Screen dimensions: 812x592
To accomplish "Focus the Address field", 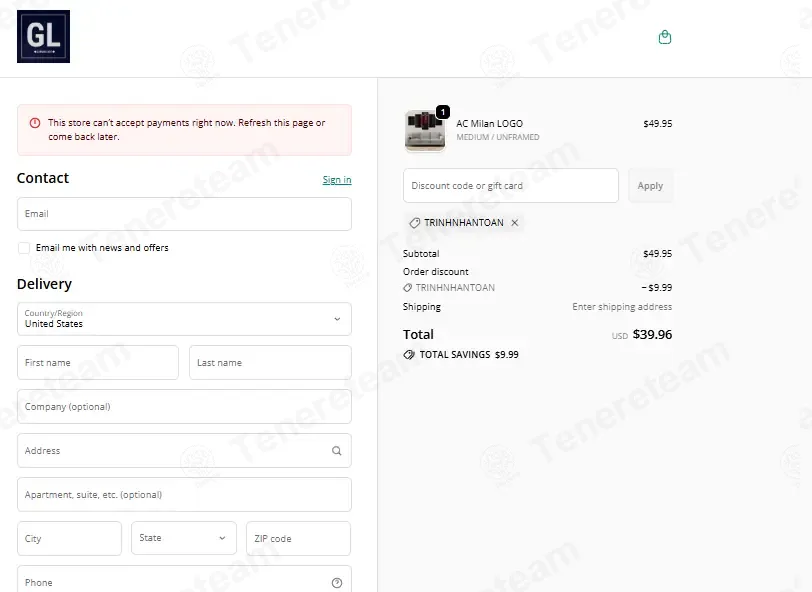I will coord(184,451).
